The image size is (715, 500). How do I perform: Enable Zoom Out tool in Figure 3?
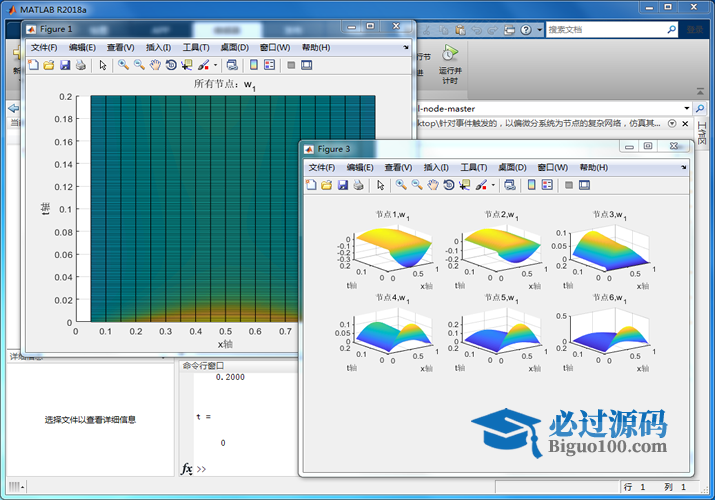417,185
